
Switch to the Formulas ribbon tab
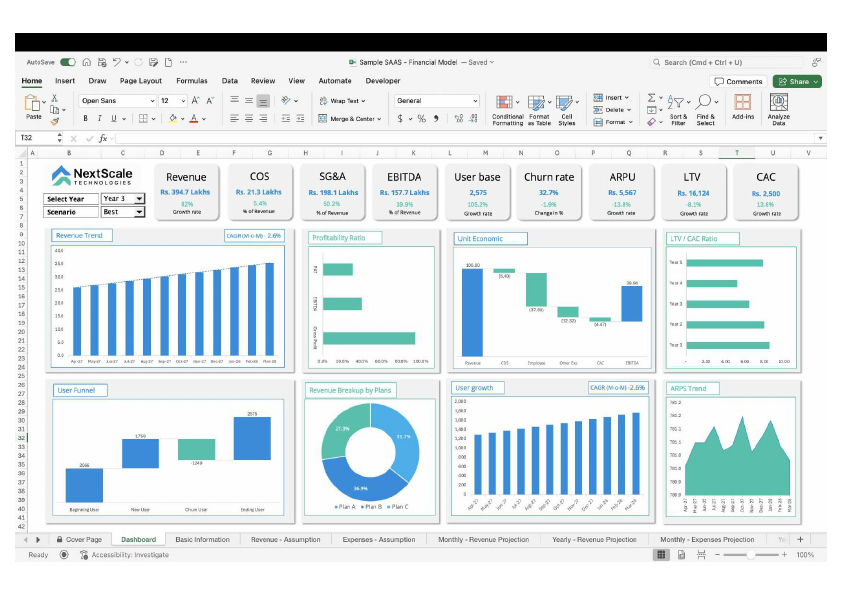pyautogui.click(x=191, y=81)
